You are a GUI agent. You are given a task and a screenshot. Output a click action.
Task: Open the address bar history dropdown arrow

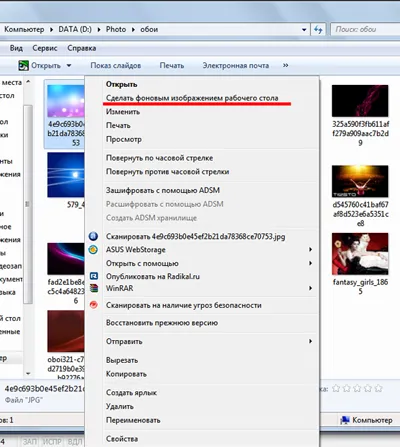pyautogui.click(x=304, y=30)
